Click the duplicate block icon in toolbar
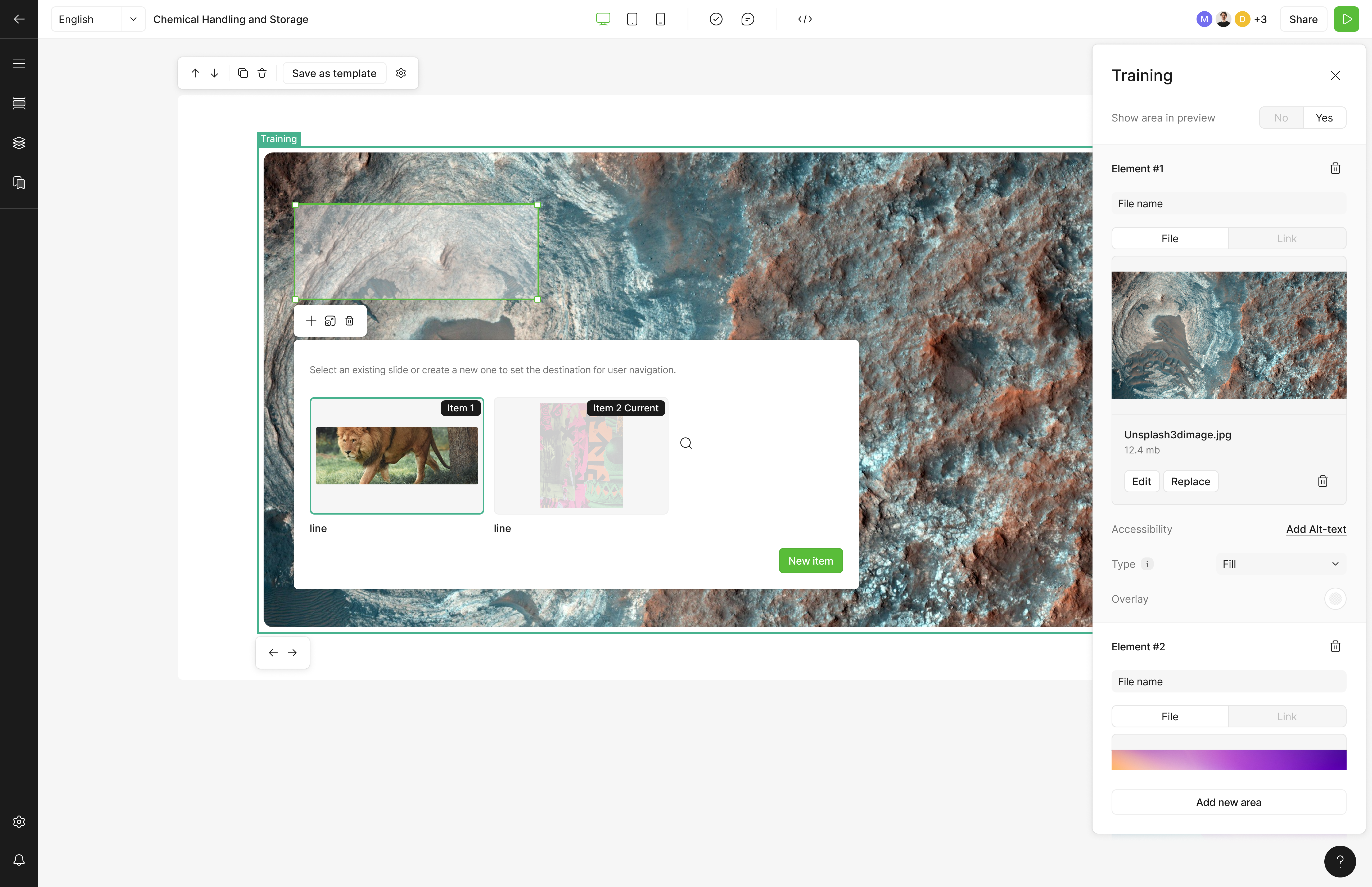This screenshot has height=887, width=1372. (x=242, y=73)
